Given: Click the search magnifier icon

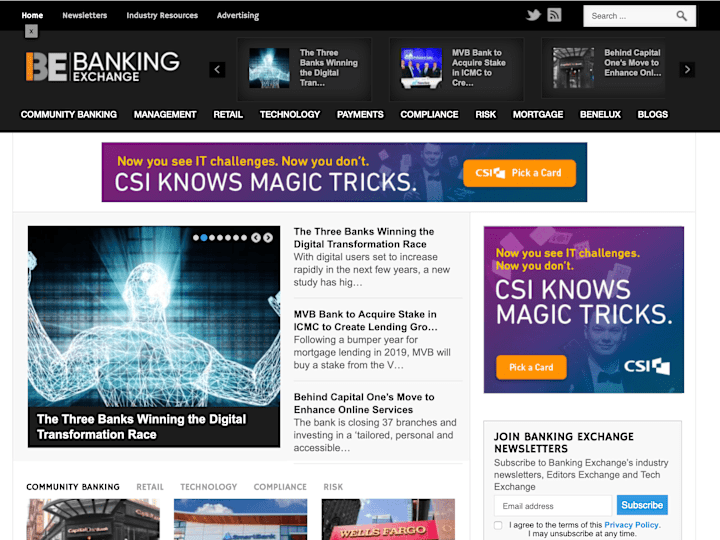Looking at the screenshot, I should 681,16.
